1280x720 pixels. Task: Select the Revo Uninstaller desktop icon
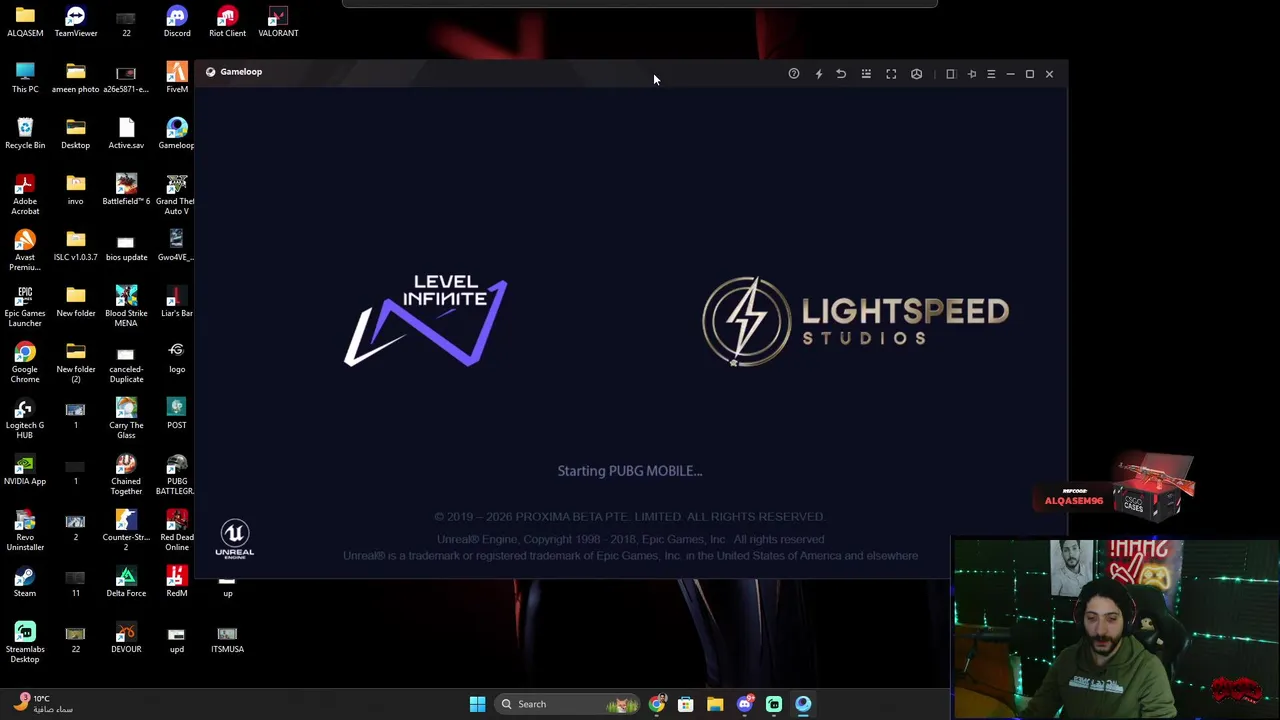25,531
